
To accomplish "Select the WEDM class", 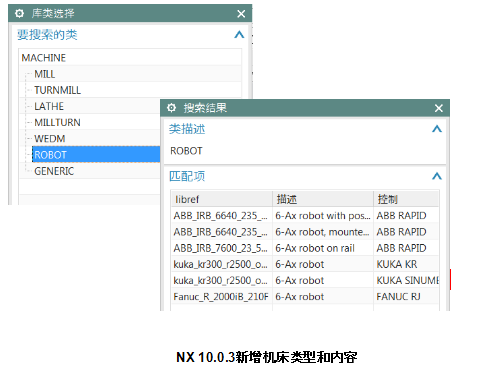I will [x=50, y=139].
